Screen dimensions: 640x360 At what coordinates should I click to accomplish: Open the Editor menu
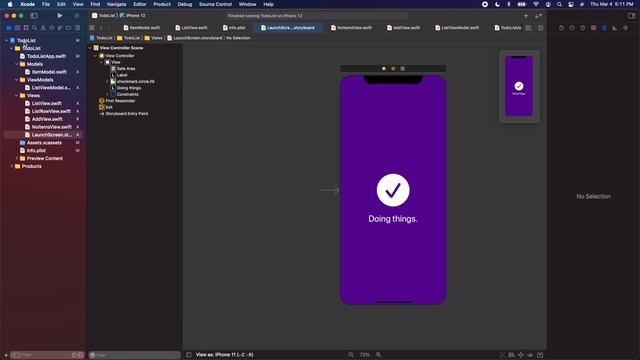140,4
